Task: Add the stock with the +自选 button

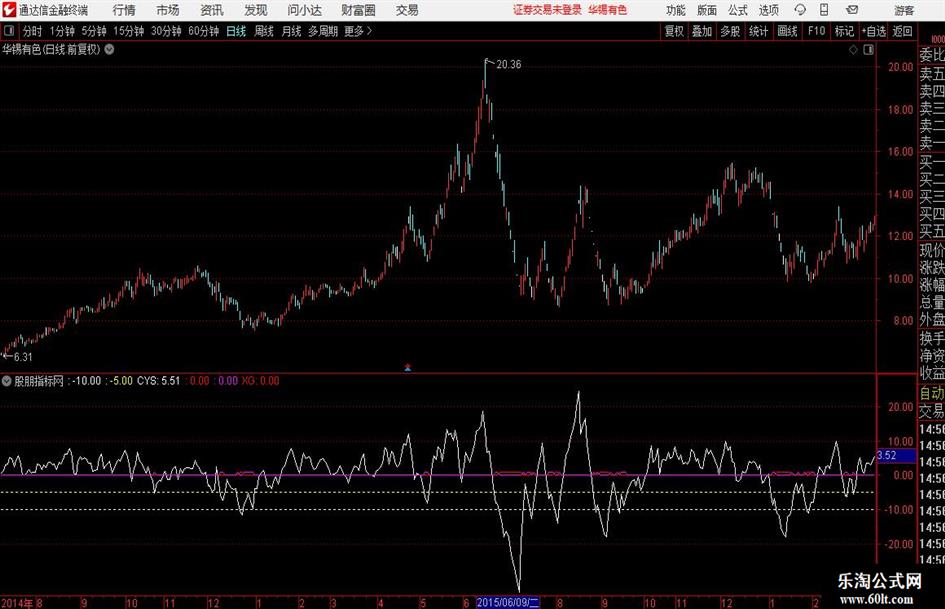Action: click(x=874, y=31)
